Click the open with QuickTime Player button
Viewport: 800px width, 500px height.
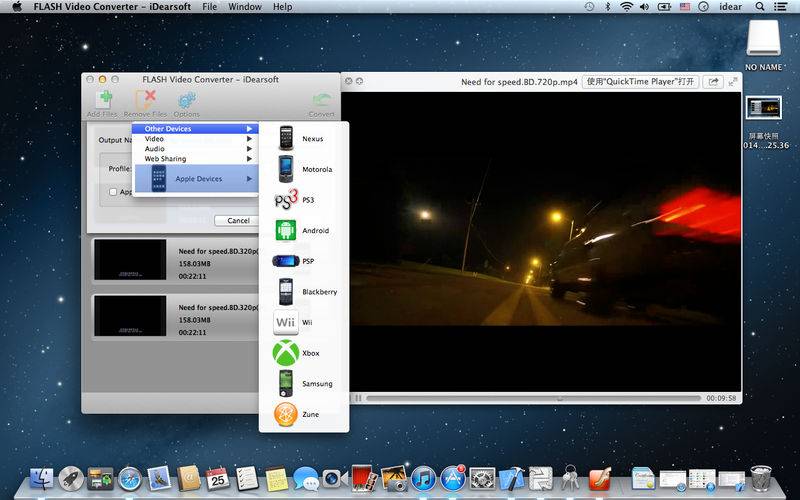[x=640, y=82]
